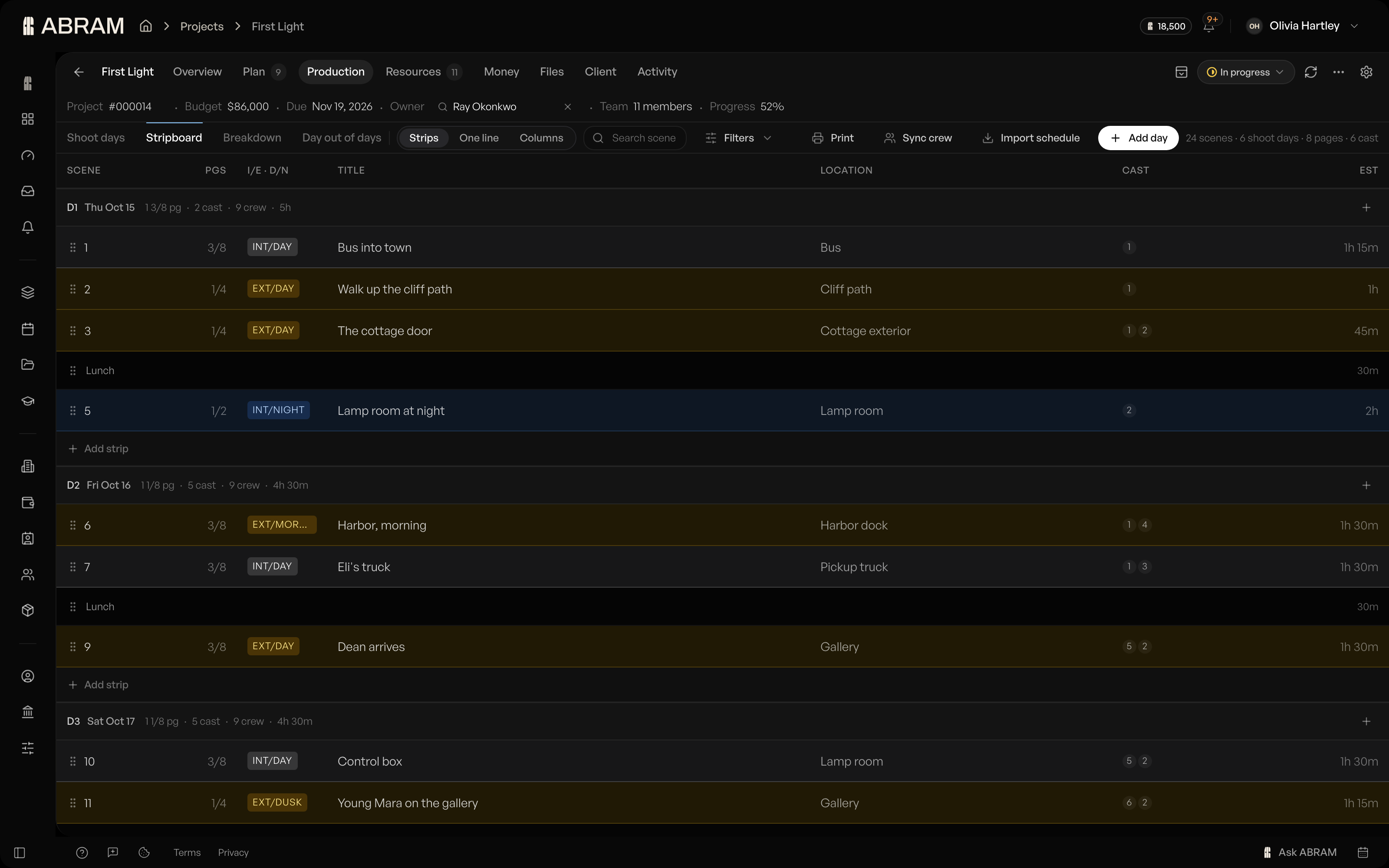Open the Breakdown sub-tab

[252, 138]
